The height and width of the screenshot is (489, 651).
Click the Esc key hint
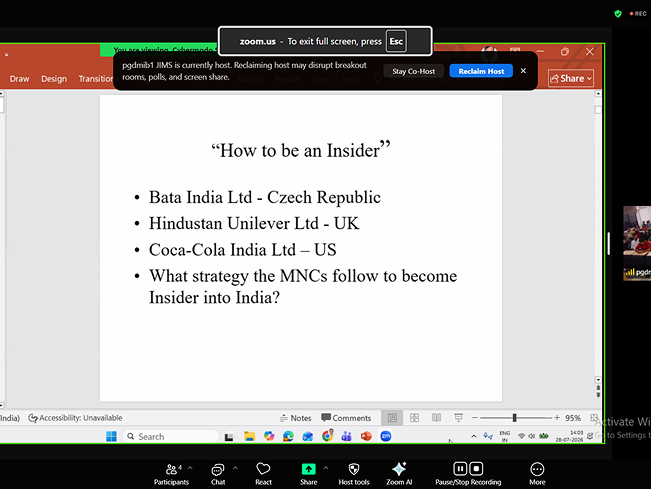click(x=396, y=41)
